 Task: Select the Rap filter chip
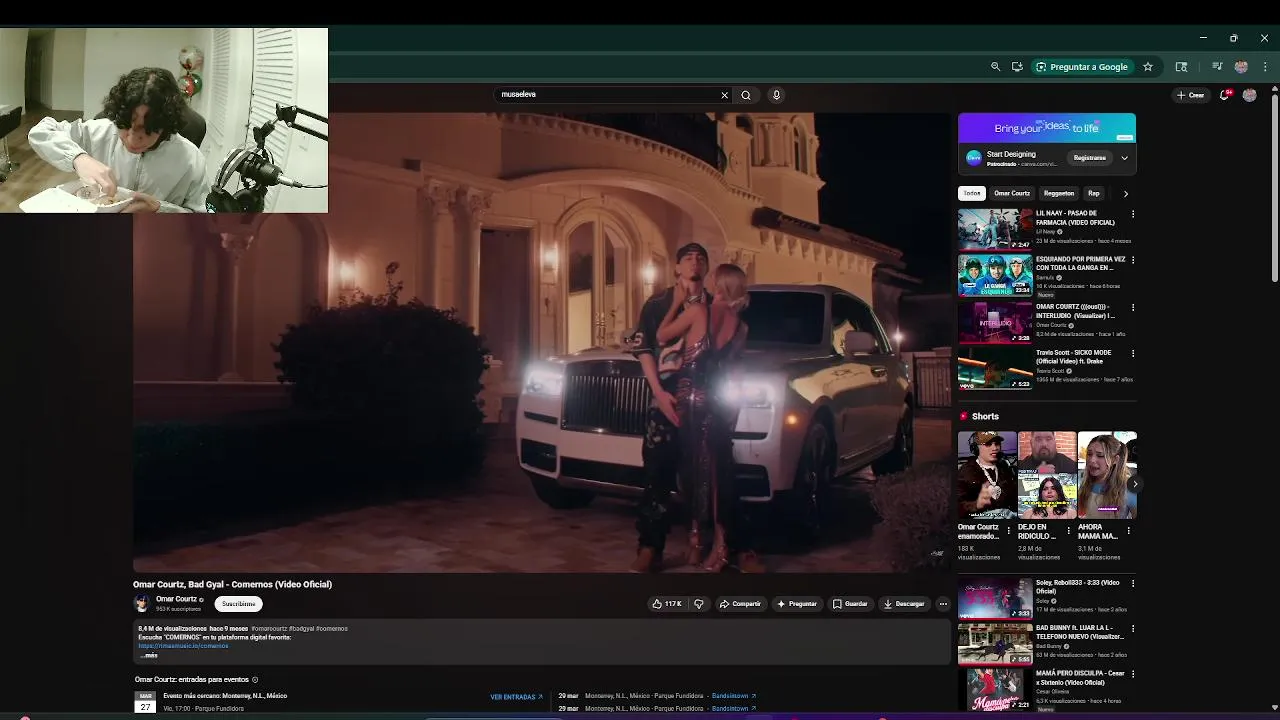click(x=1094, y=193)
